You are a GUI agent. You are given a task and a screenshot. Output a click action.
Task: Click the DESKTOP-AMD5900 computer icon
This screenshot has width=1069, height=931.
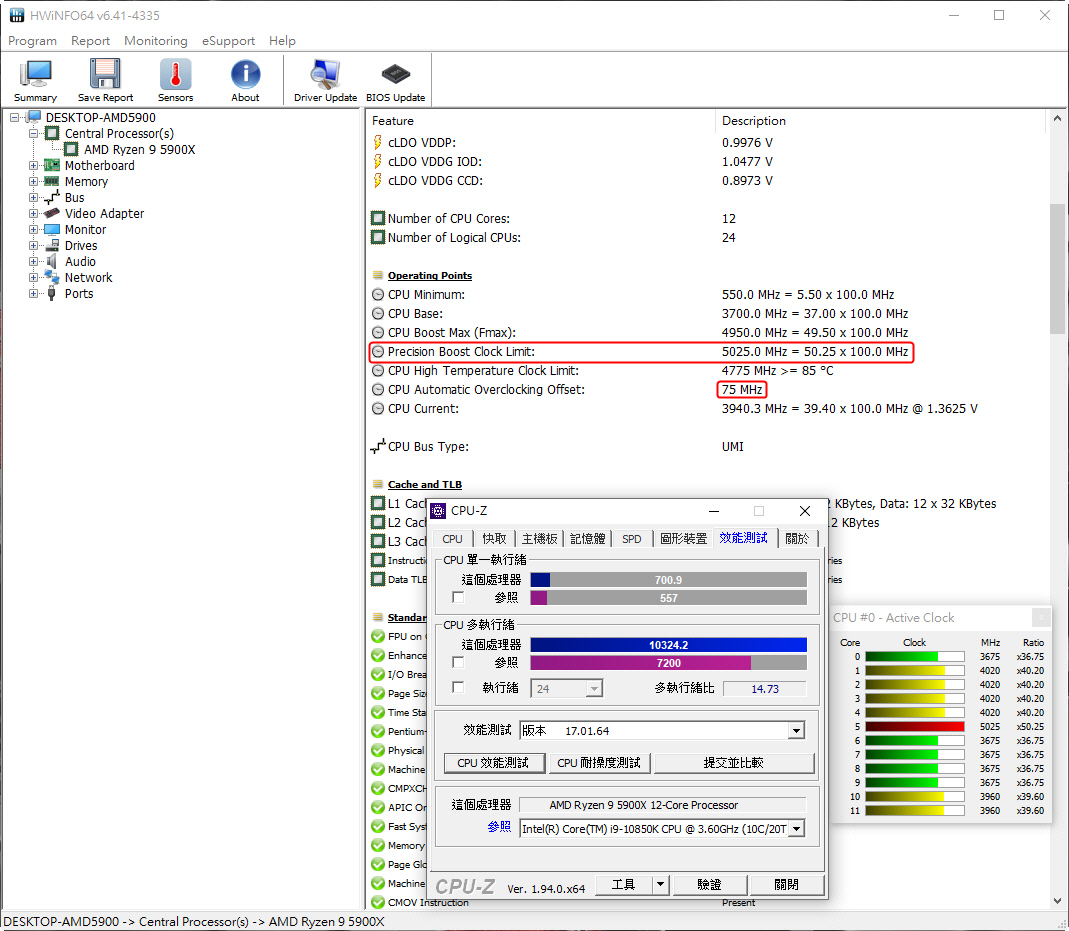(34, 117)
